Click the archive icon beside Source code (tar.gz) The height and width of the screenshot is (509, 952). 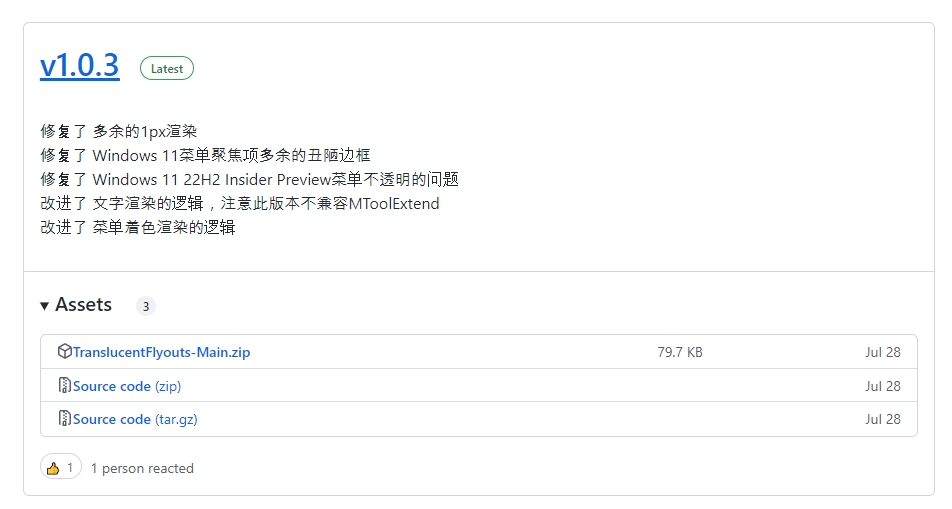64,418
